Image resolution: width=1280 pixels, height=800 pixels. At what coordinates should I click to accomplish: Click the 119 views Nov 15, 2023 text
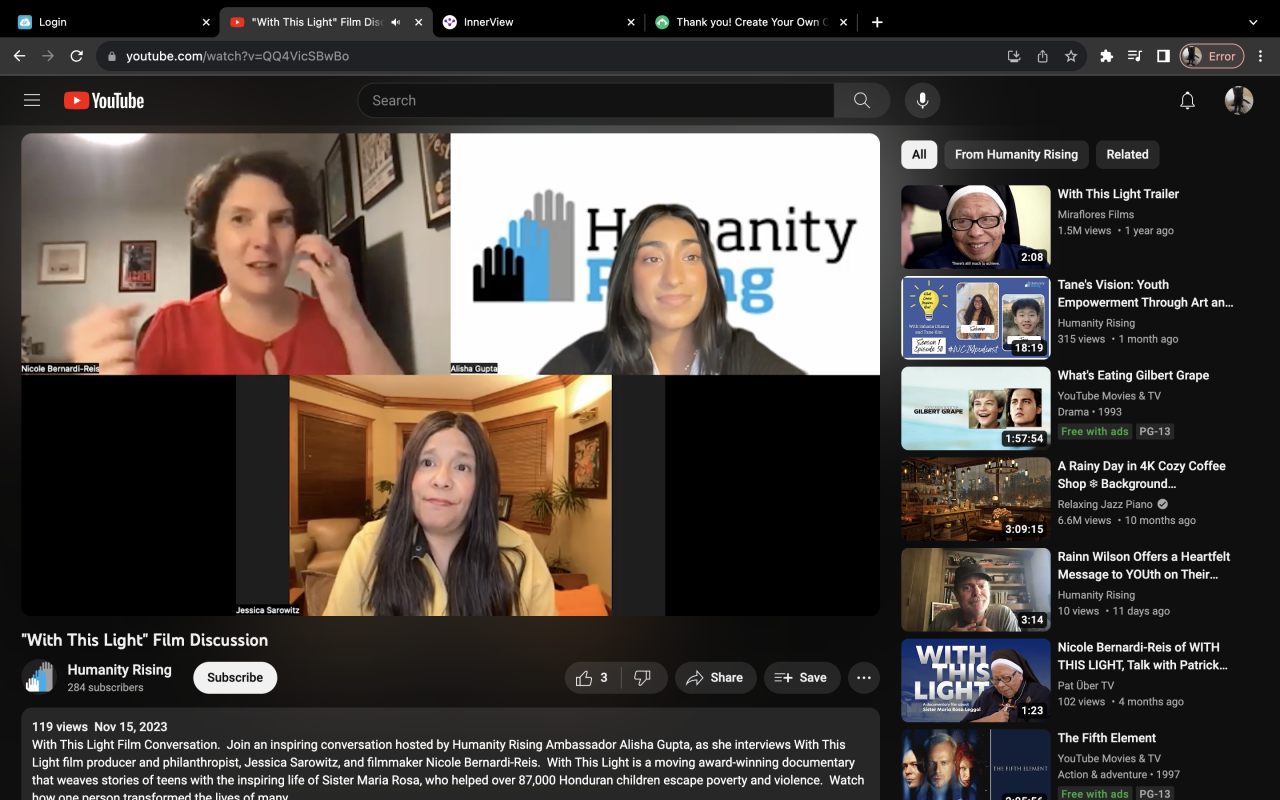tap(99, 727)
